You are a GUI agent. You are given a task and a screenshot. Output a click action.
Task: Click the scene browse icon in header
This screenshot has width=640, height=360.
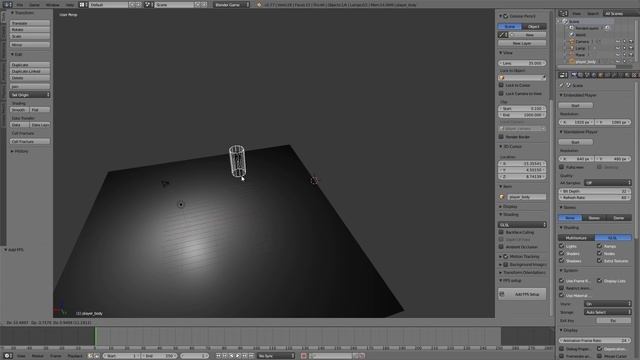click(149, 5)
